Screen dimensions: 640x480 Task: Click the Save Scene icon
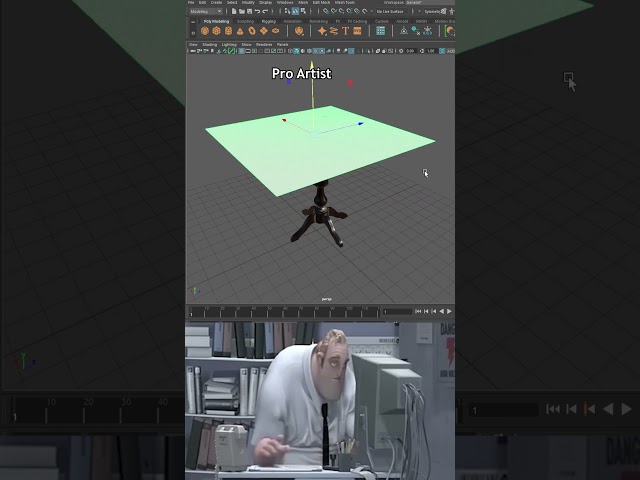(x=249, y=11)
